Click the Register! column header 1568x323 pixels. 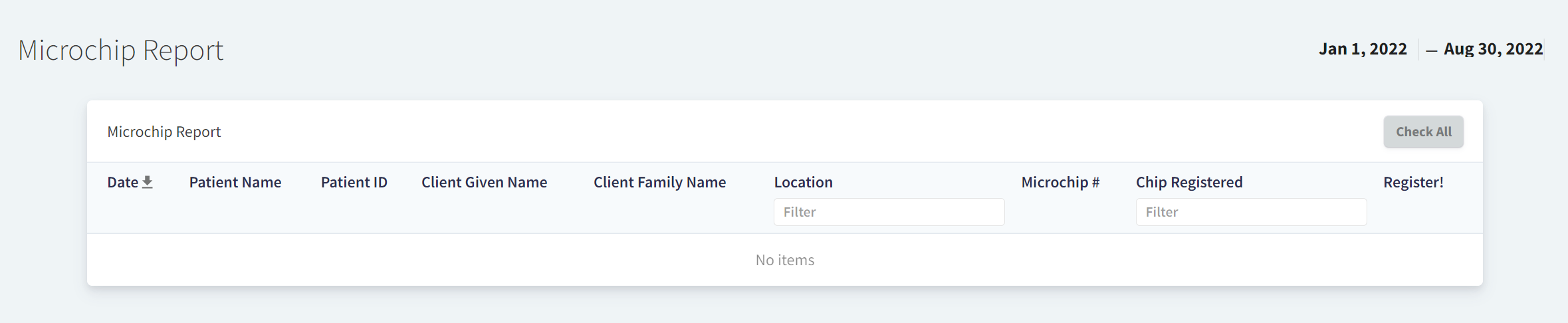pos(1413,182)
